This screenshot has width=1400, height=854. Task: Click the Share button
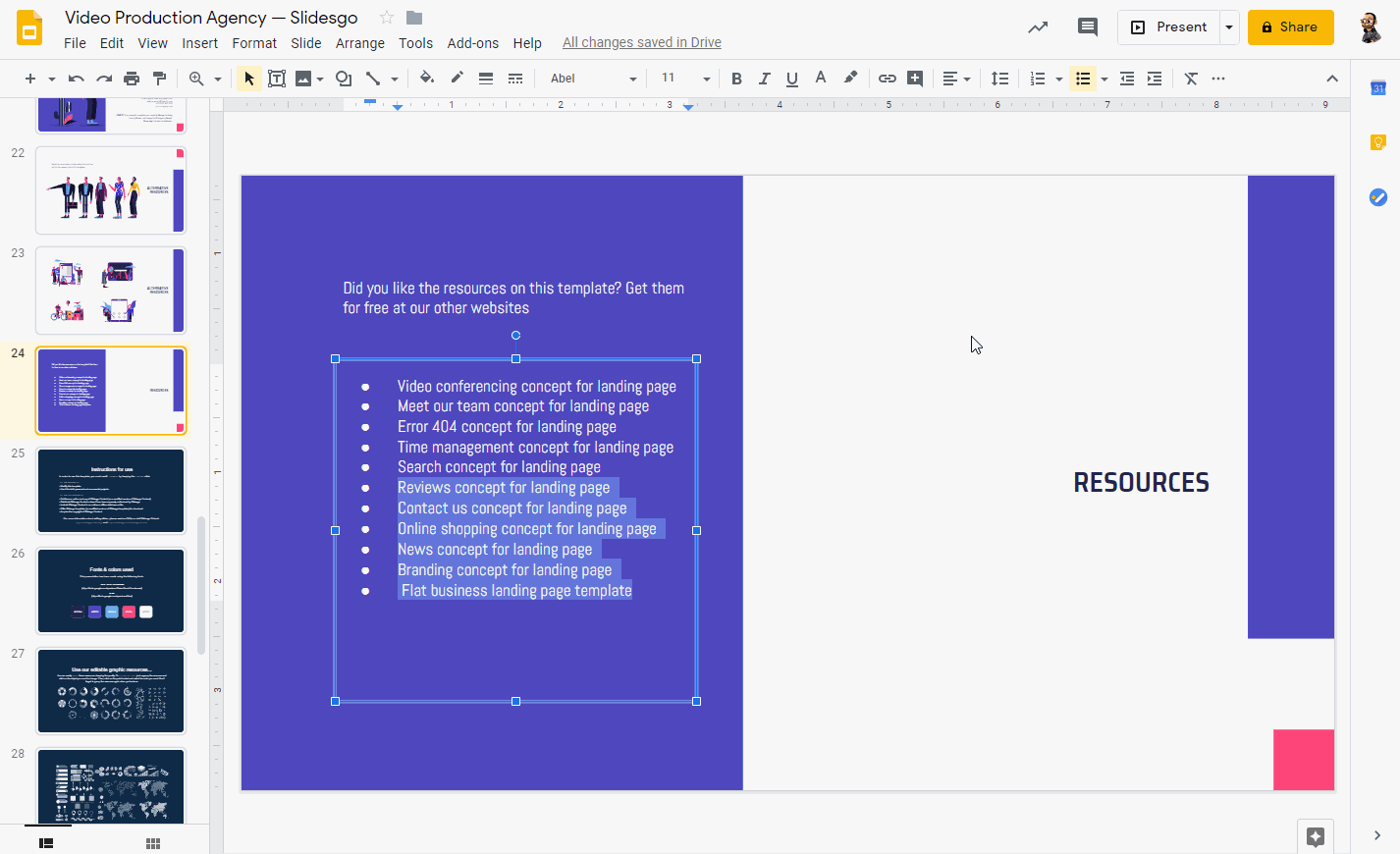[1290, 27]
